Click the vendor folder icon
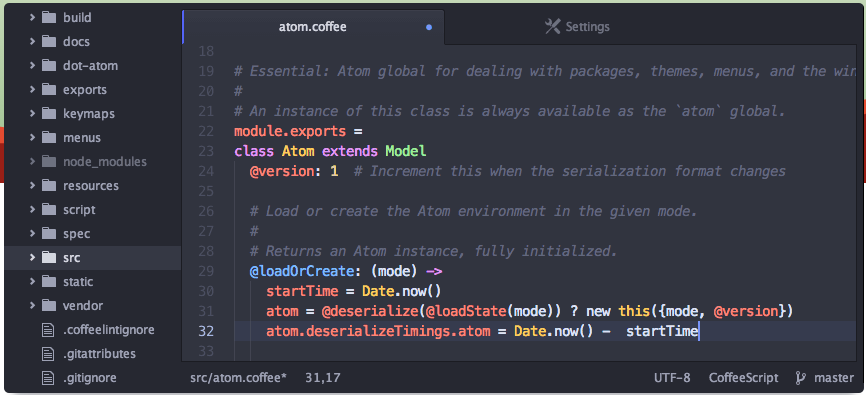 49,306
